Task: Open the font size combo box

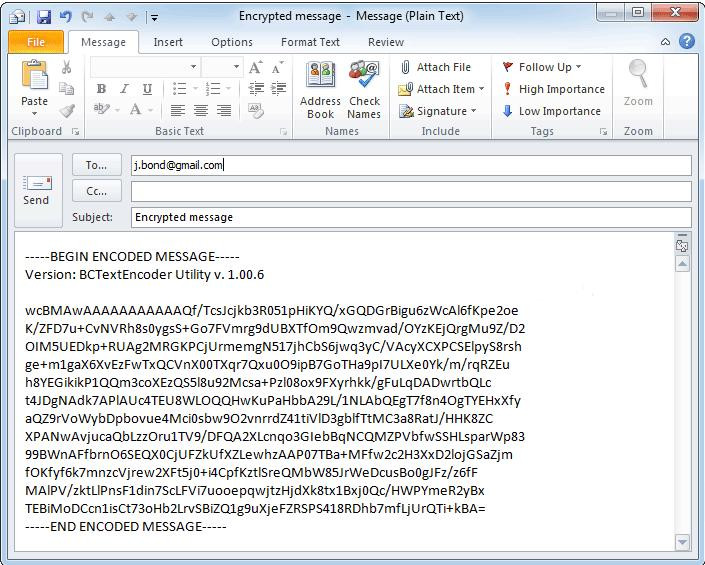Action: coord(222,67)
